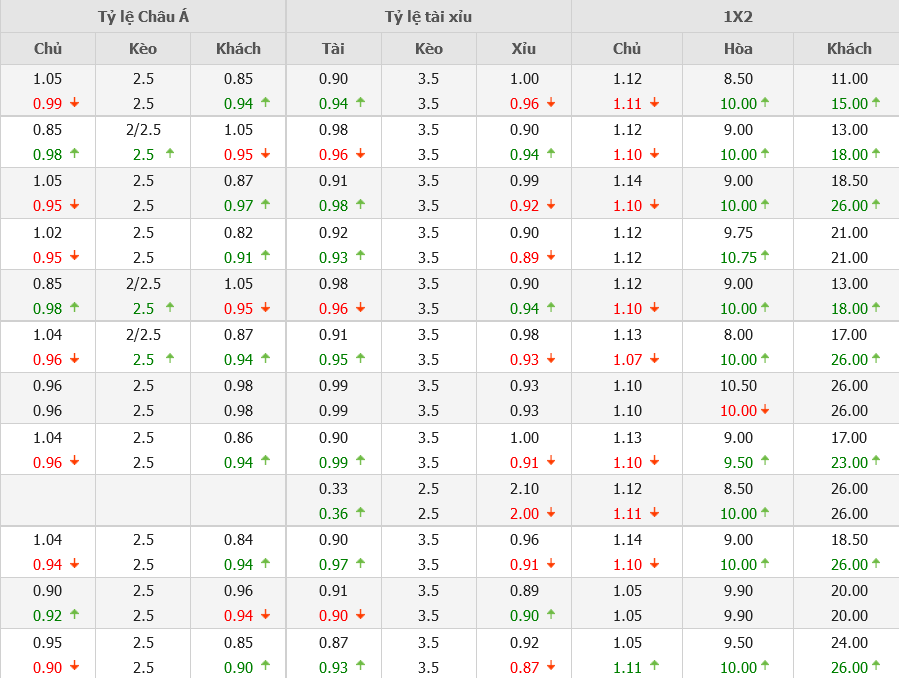
Task: Click the green up arrow beside 15.00
Action: [876, 102]
